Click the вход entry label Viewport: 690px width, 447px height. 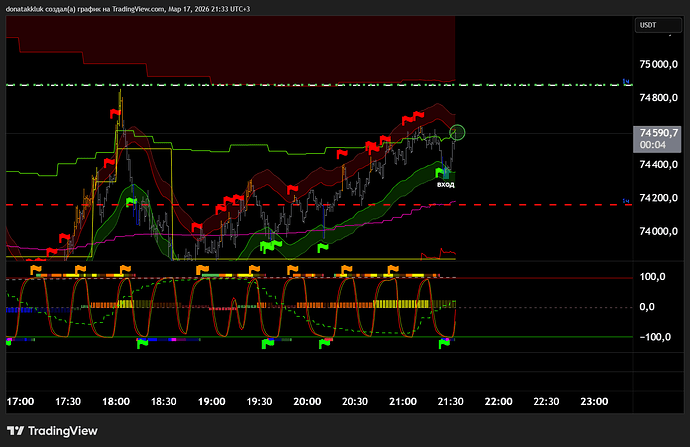[446, 185]
